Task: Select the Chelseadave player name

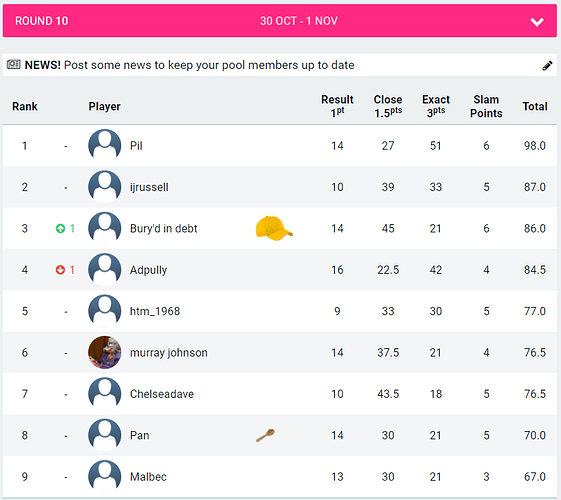Action: 162,394
